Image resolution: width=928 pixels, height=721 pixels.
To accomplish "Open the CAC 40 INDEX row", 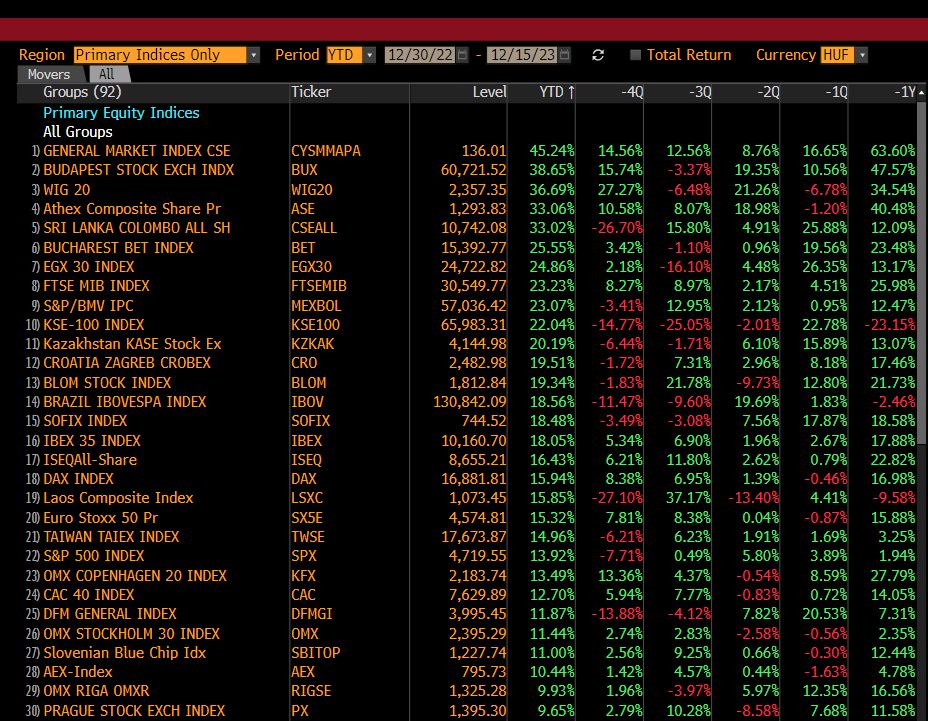I will point(468,596).
